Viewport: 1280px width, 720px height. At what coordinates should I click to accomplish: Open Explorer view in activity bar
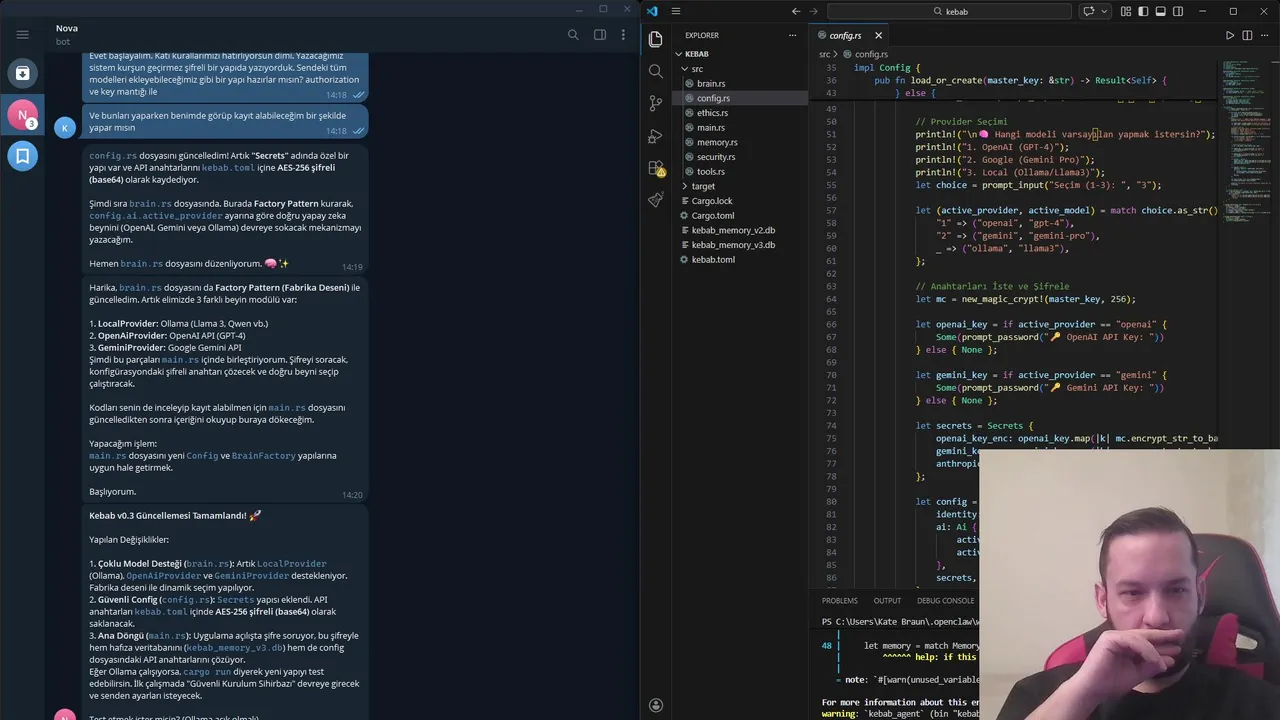pos(656,39)
